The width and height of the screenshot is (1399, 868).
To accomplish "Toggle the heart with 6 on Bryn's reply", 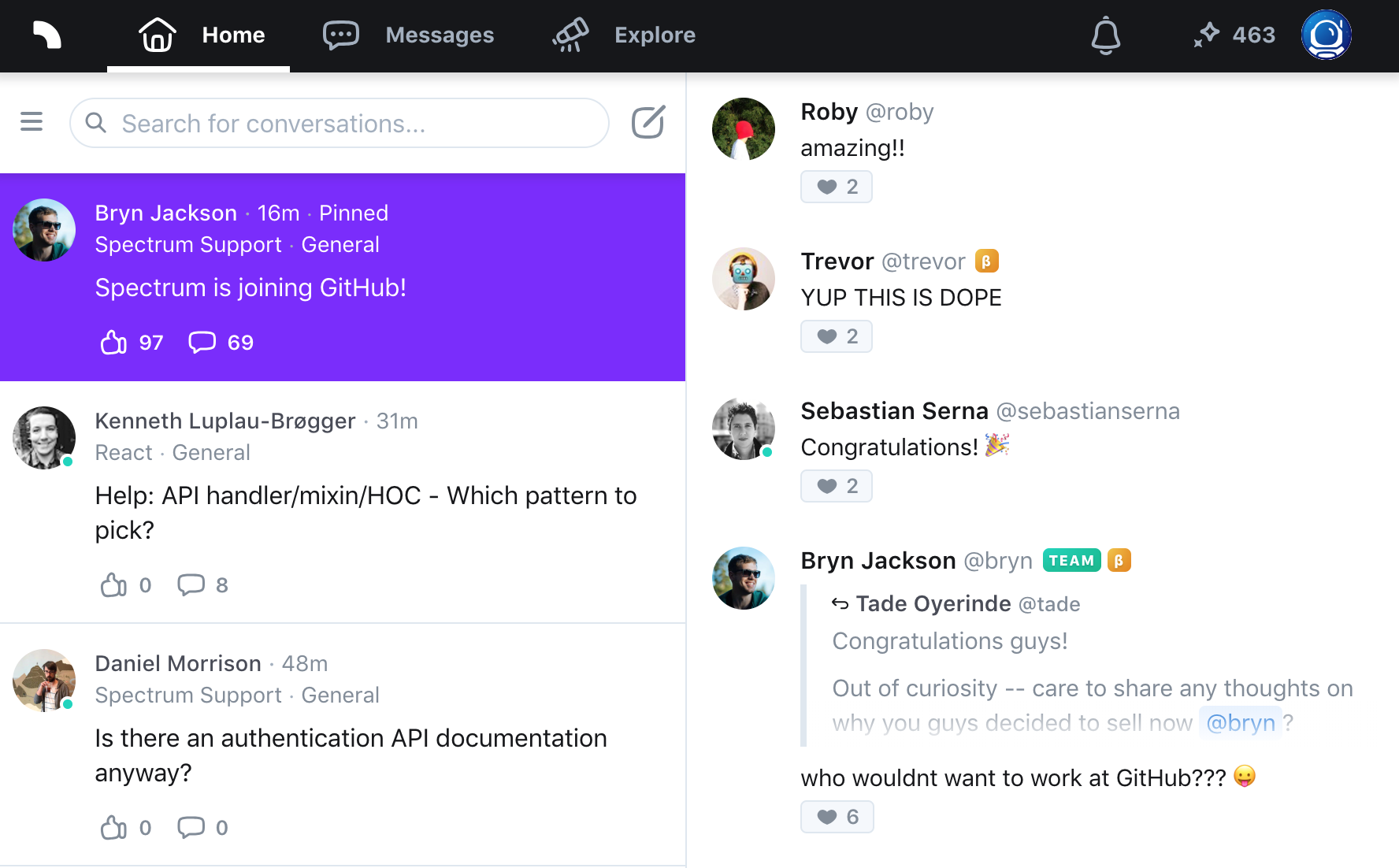I will click(837, 817).
